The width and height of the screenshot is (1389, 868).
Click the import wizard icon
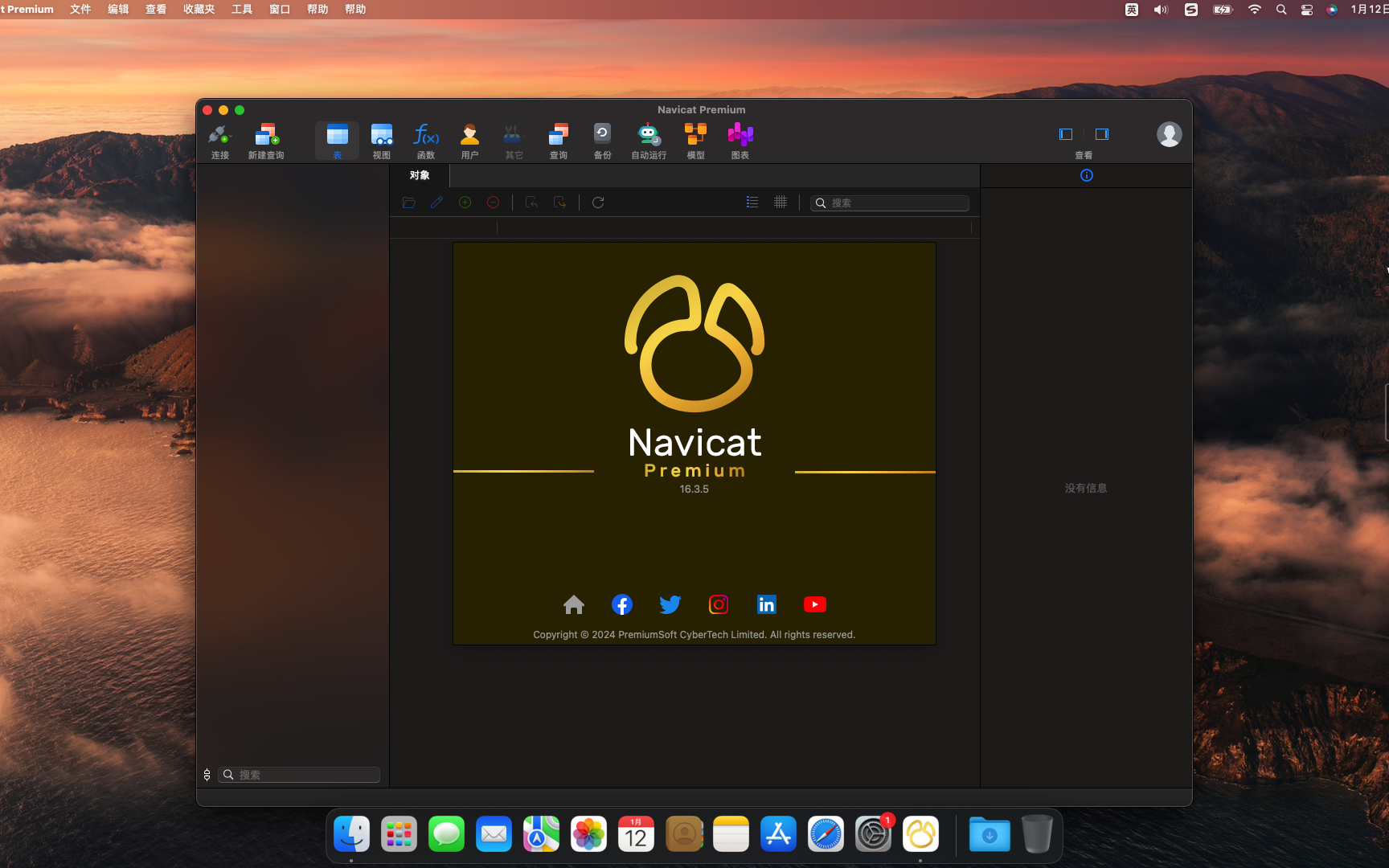point(531,203)
